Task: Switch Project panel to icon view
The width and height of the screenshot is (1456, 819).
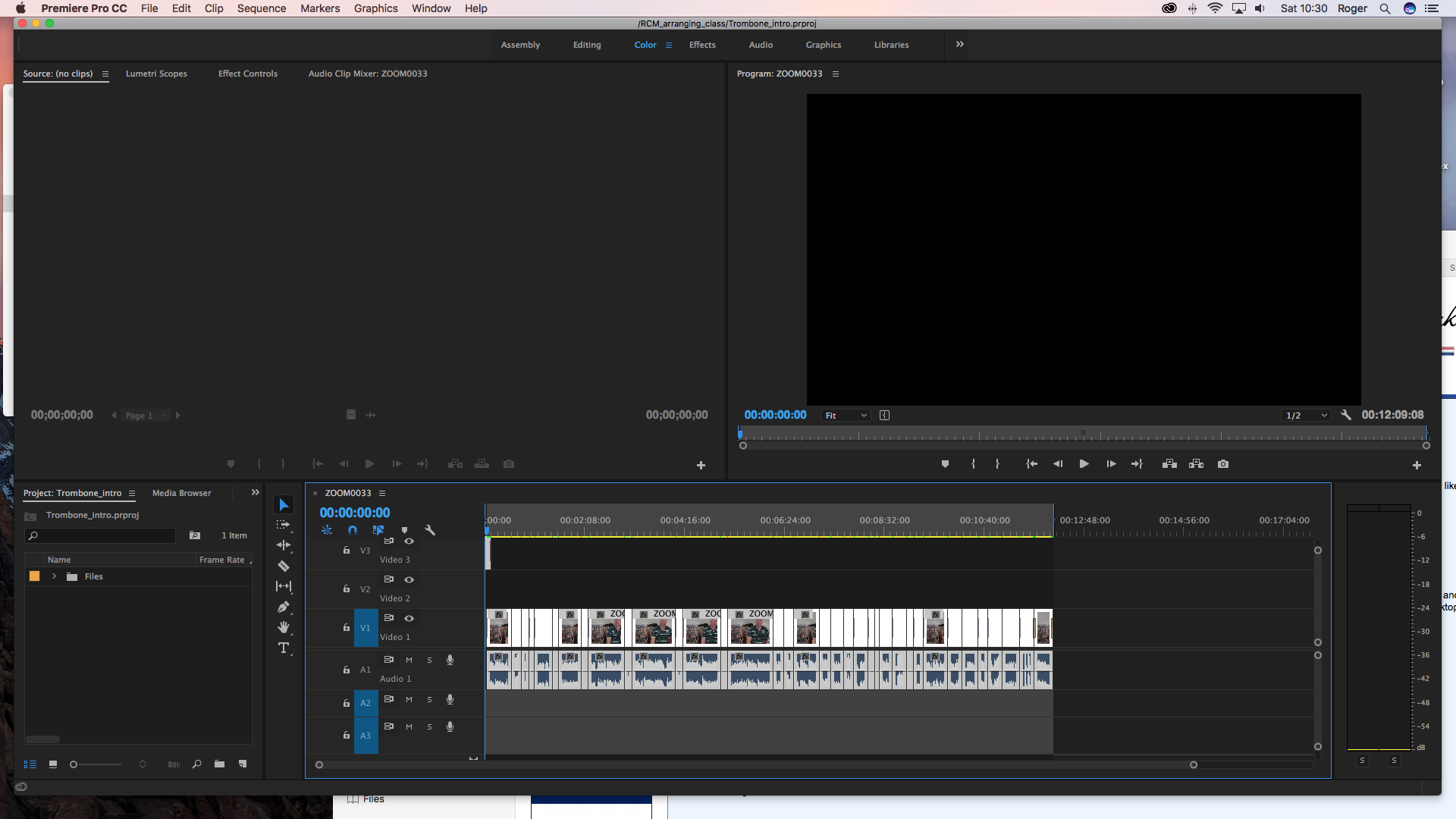Action: click(x=53, y=764)
